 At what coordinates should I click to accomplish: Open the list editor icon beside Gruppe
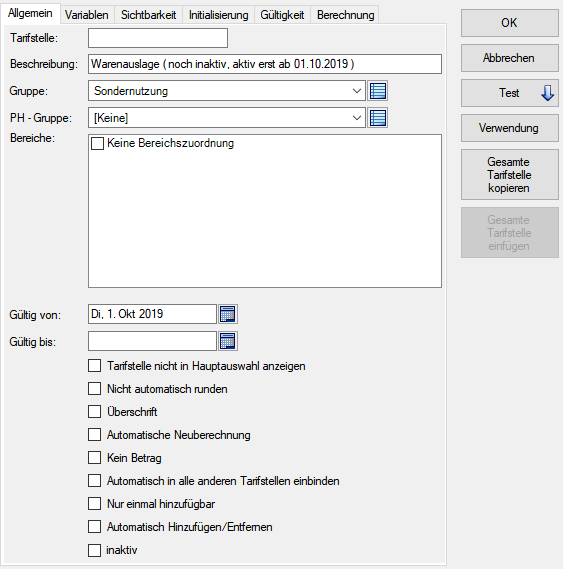click(378, 91)
